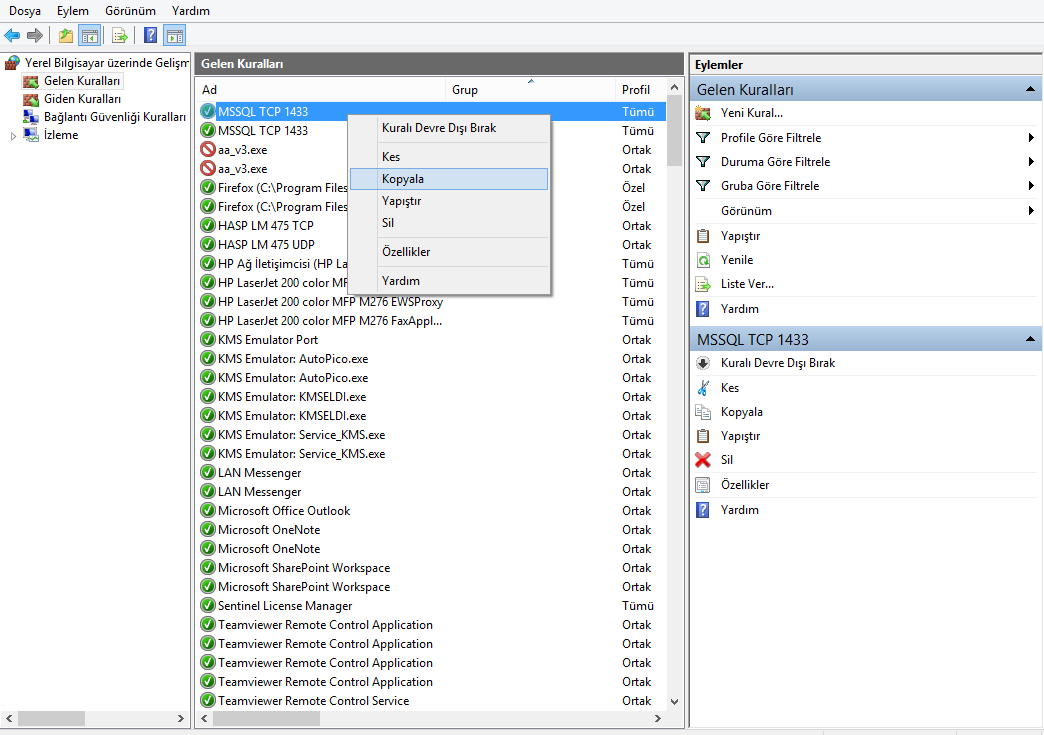Viewport: 1044px width, 735px height.
Task: Click the Yenile refresh icon
Action: [x=703, y=260]
